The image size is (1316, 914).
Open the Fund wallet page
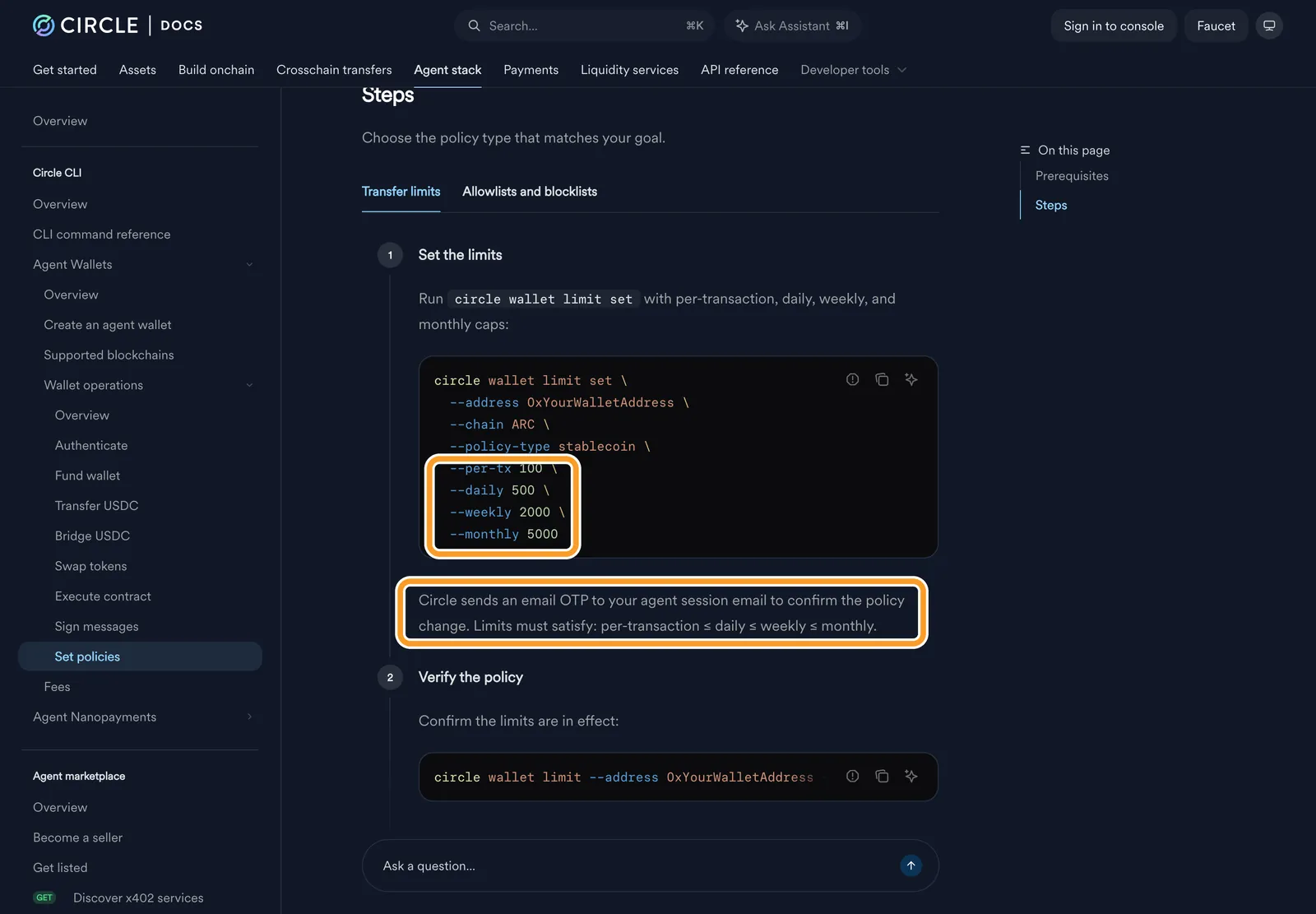[87, 476]
